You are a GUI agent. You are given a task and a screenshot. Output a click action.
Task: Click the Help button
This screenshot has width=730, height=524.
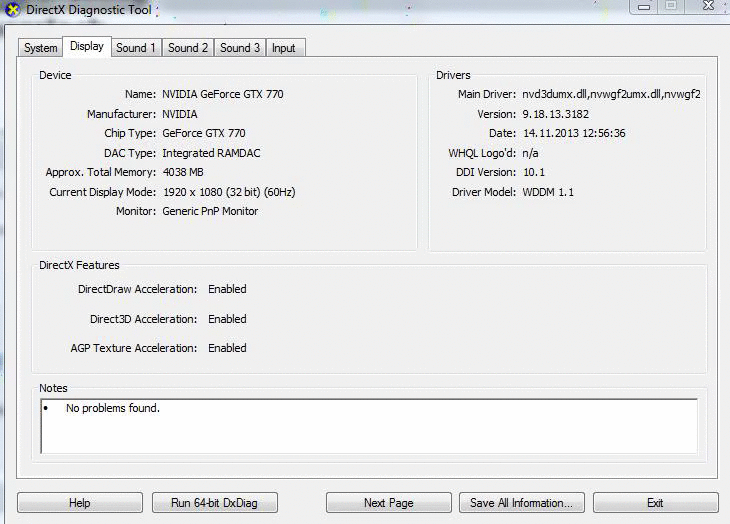point(80,503)
